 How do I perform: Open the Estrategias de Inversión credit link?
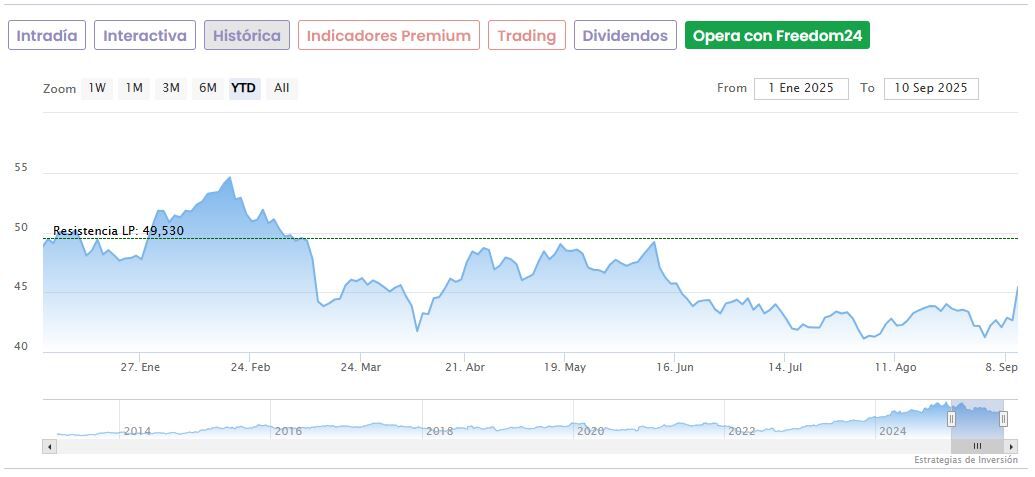pyautogui.click(x=965, y=460)
